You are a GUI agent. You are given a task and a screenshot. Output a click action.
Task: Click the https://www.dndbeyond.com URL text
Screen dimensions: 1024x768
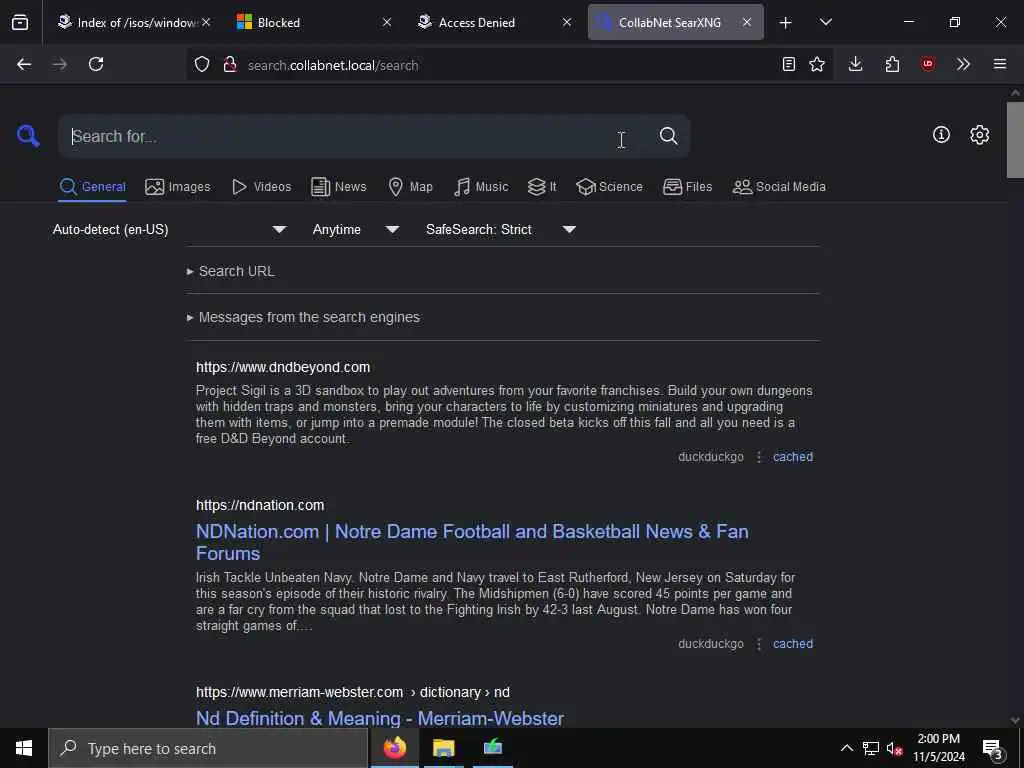point(283,367)
